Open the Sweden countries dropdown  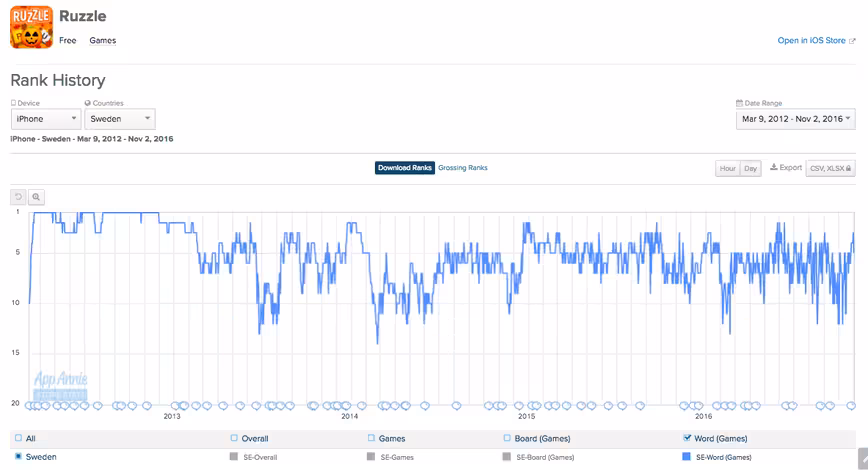click(120, 119)
